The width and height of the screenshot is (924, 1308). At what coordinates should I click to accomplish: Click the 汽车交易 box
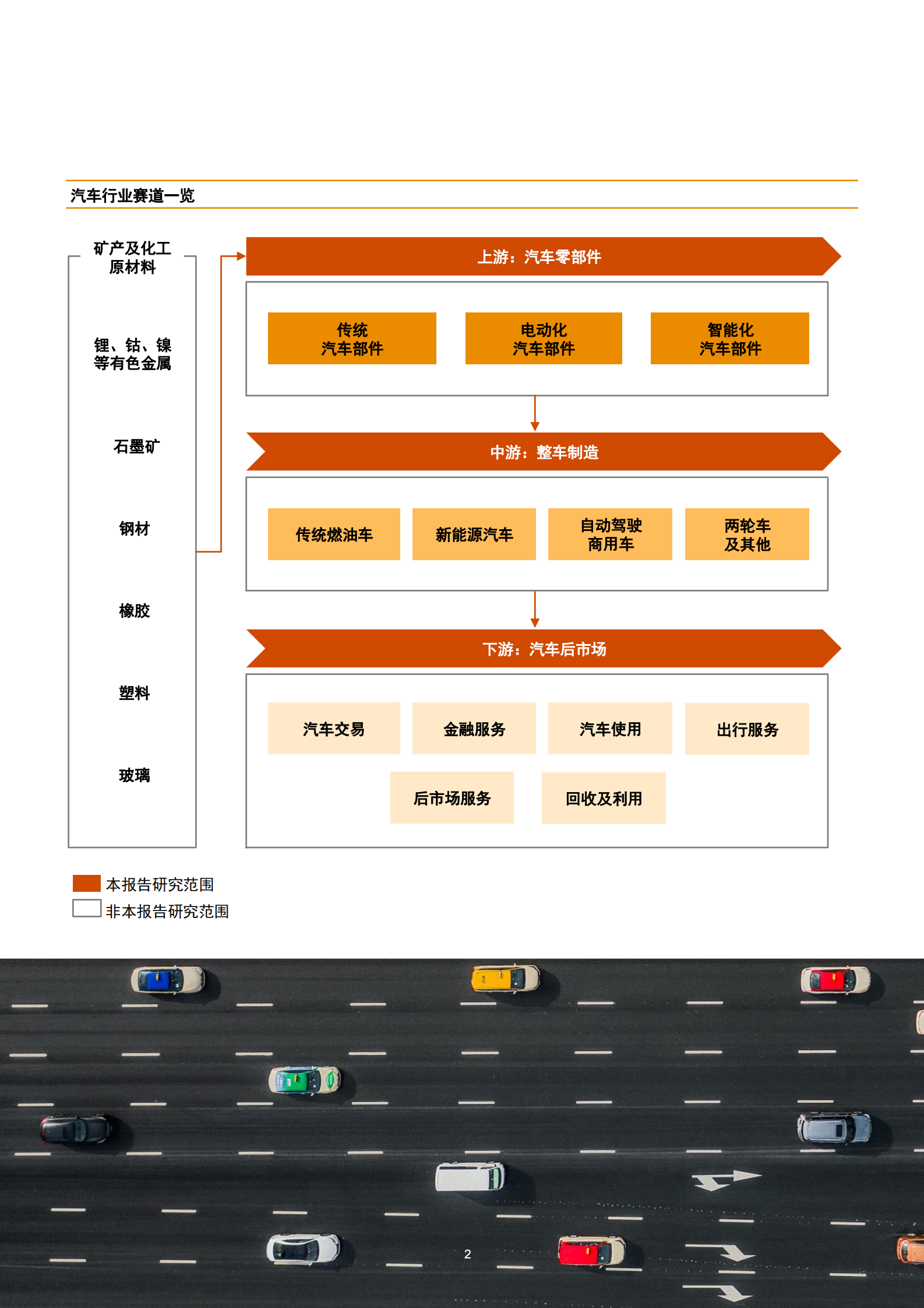click(334, 729)
